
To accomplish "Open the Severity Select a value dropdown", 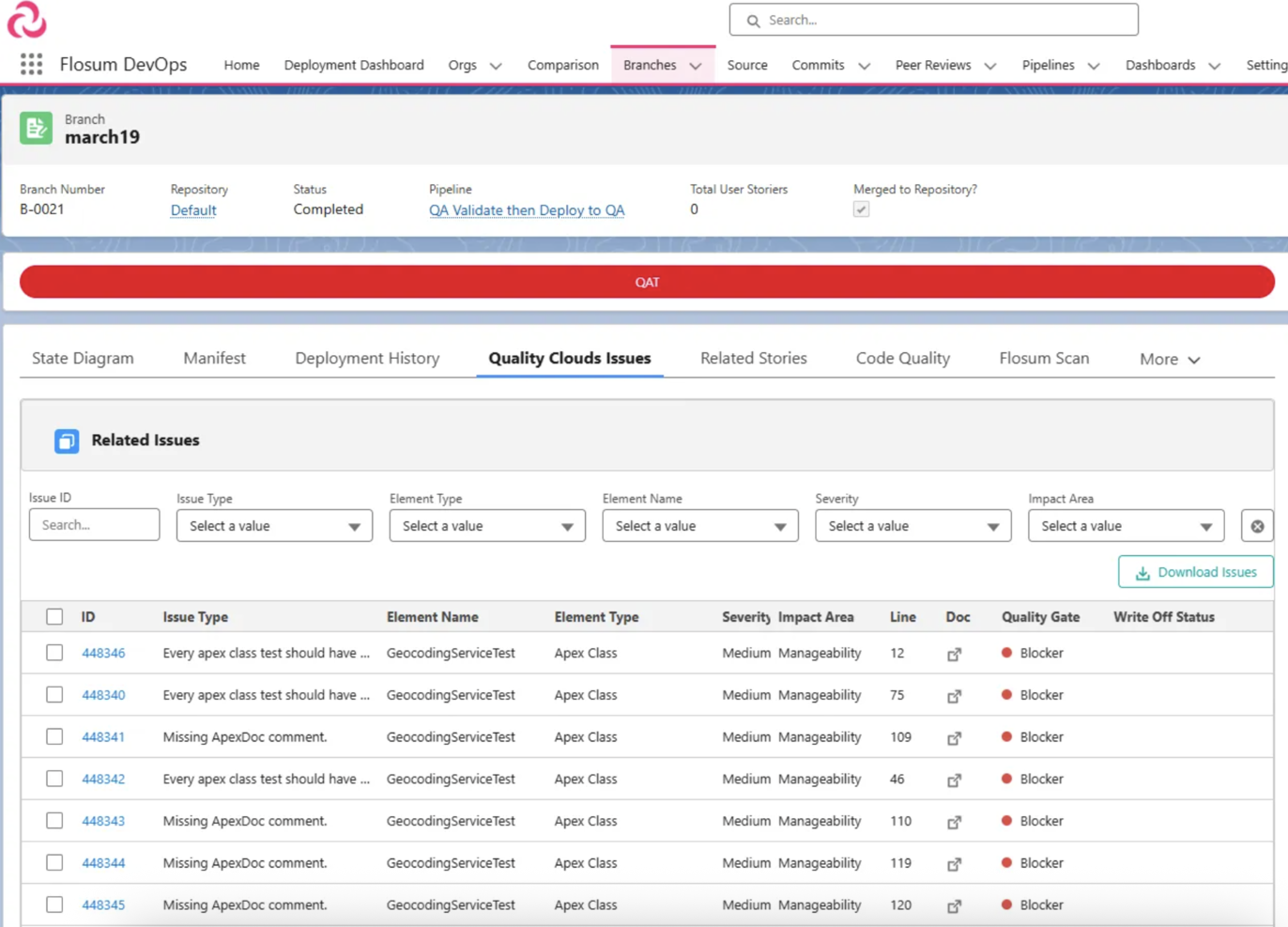I will tap(912, 525).
